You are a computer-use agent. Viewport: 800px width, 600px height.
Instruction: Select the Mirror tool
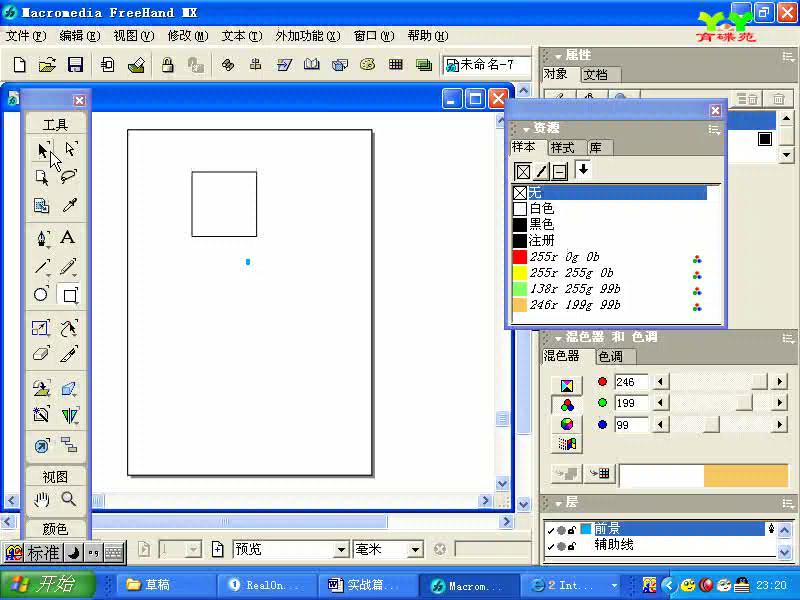(69, 415)
